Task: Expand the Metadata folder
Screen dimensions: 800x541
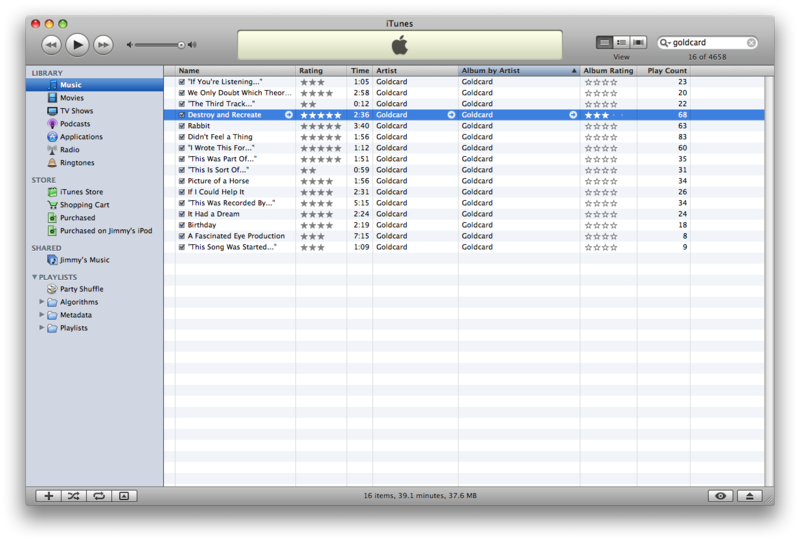Action: pos(42,315)
